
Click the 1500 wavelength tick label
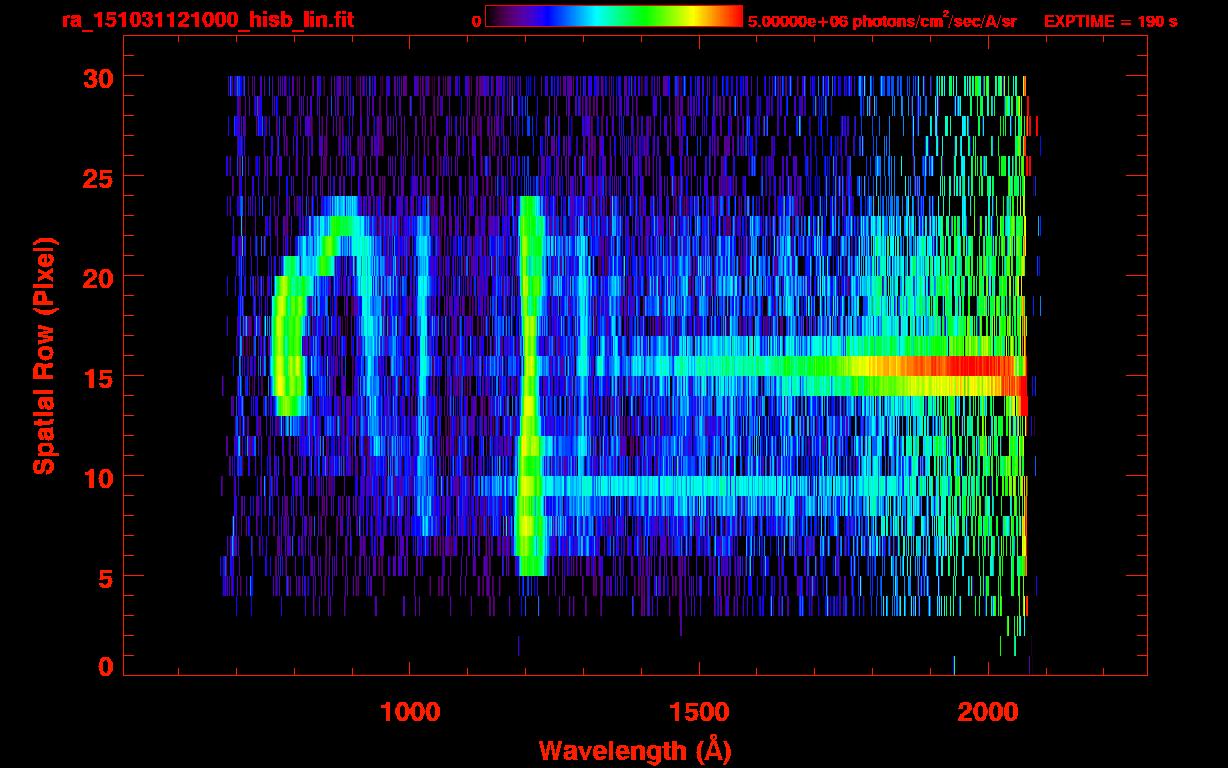pyautogui.click(x=698, y=711)
